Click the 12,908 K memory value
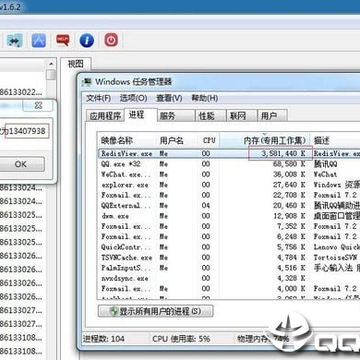The width and height of the screenshot is (360, 360). [289, 216]
